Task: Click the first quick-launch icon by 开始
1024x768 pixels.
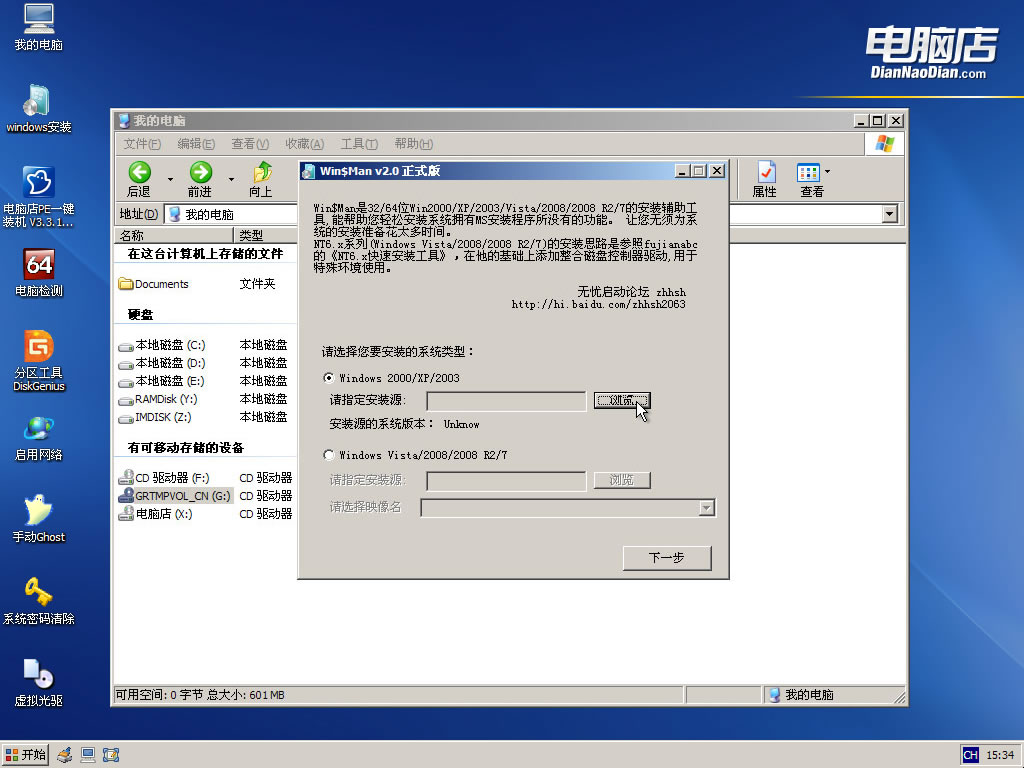Action: point(65,756)
